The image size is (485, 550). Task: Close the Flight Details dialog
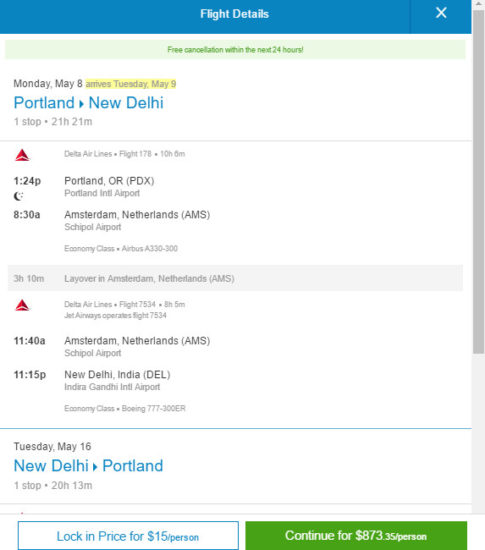point(441,13)
